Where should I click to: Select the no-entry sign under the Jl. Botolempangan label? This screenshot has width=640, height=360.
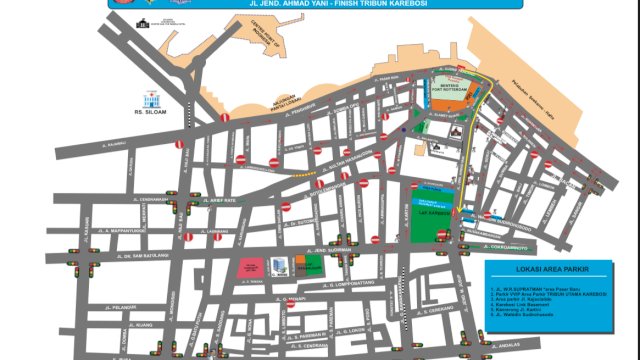[x=286, y=207]
